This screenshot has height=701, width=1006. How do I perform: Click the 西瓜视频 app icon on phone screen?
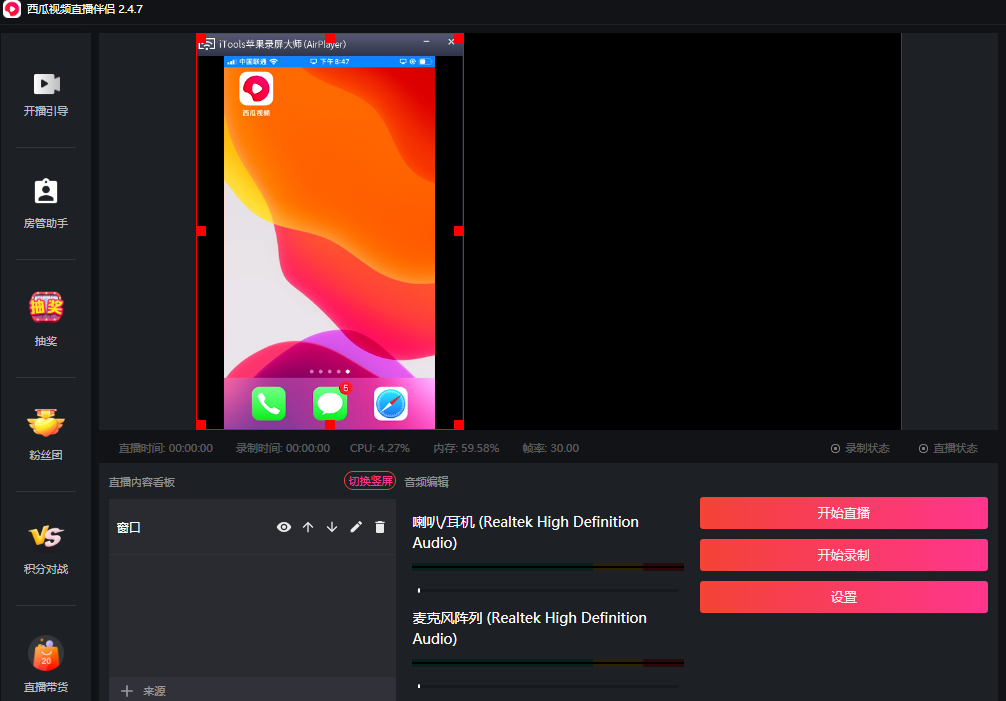pyautogui.click(x=256, y=89)
